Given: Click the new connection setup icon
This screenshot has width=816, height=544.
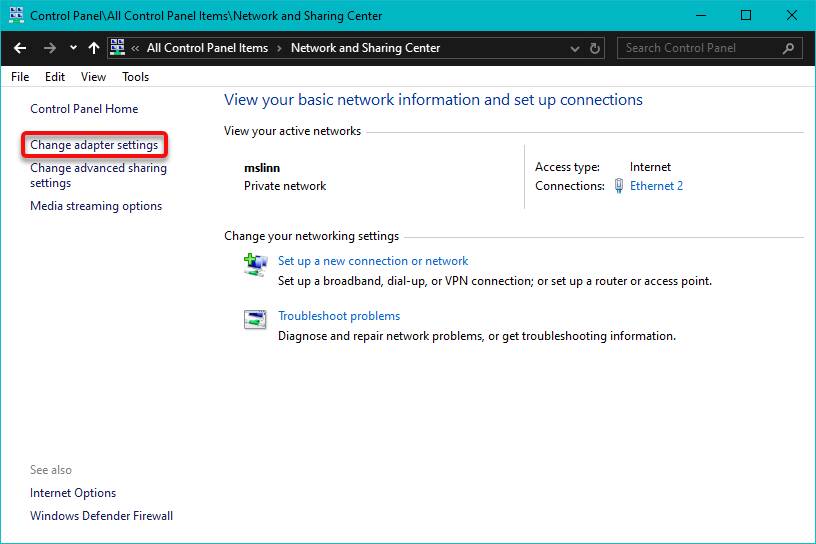Looking at the screenshot, I should (x=255, y=263).
